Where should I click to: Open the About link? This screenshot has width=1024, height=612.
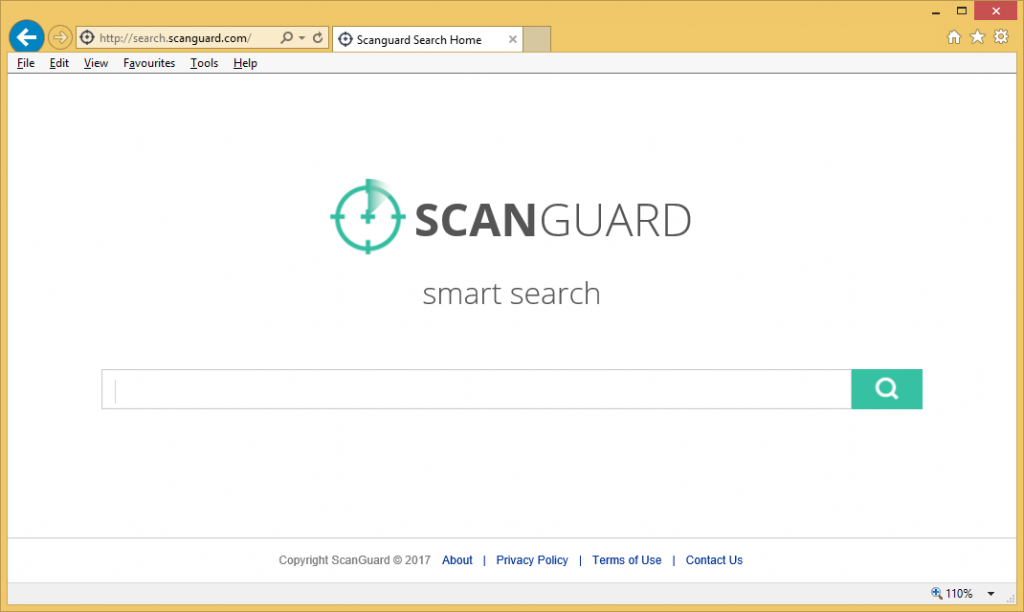click(457, 560)
